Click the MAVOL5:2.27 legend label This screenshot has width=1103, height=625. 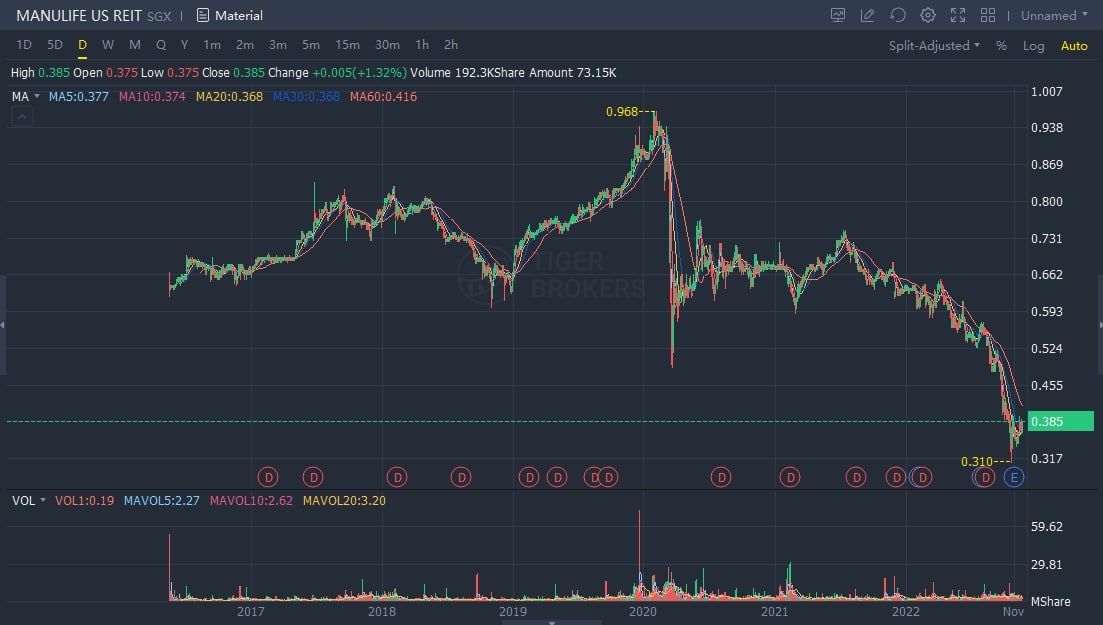coord(162,500)
